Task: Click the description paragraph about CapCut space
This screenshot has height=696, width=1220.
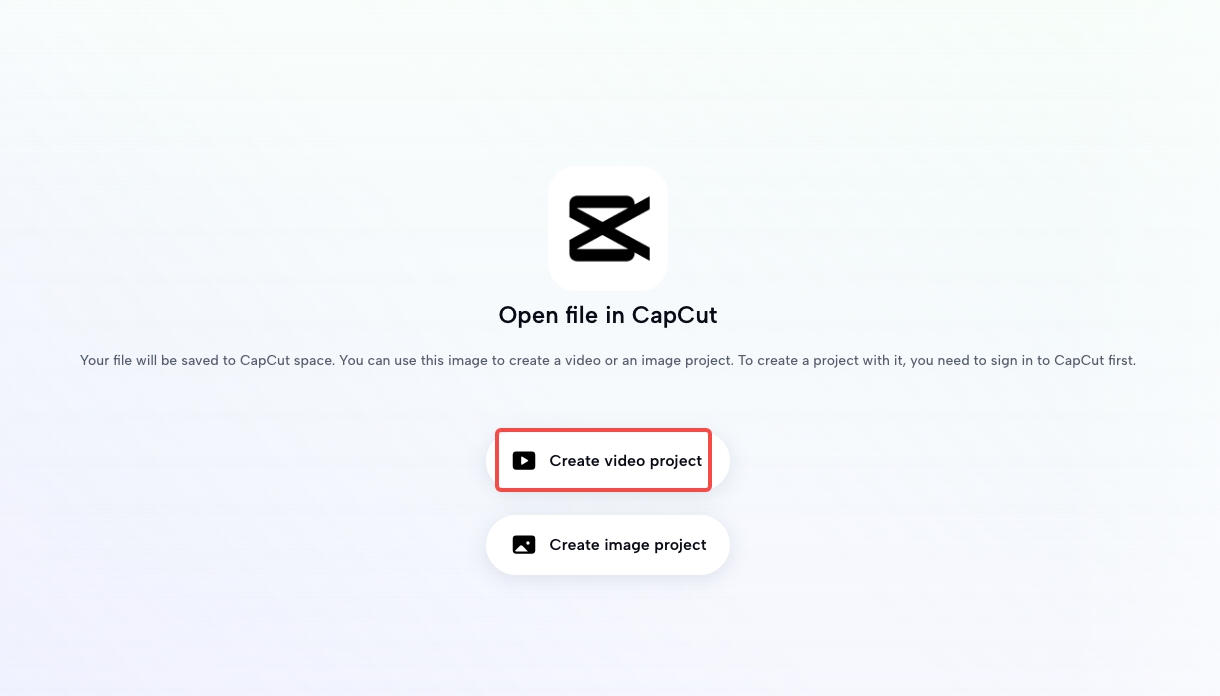Action: (x=608, y=361)
